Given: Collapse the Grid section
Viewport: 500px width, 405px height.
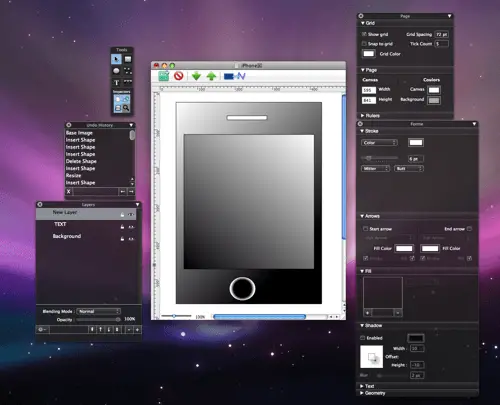Looking at the screenshot, I should [x=363, y=23].
